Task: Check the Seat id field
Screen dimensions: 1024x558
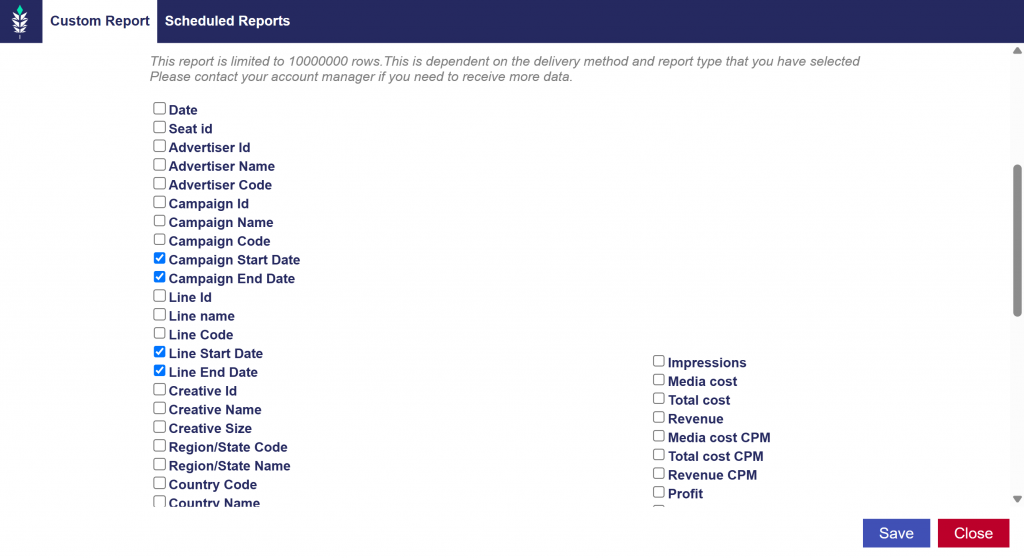Action: [x=159, y=127]
